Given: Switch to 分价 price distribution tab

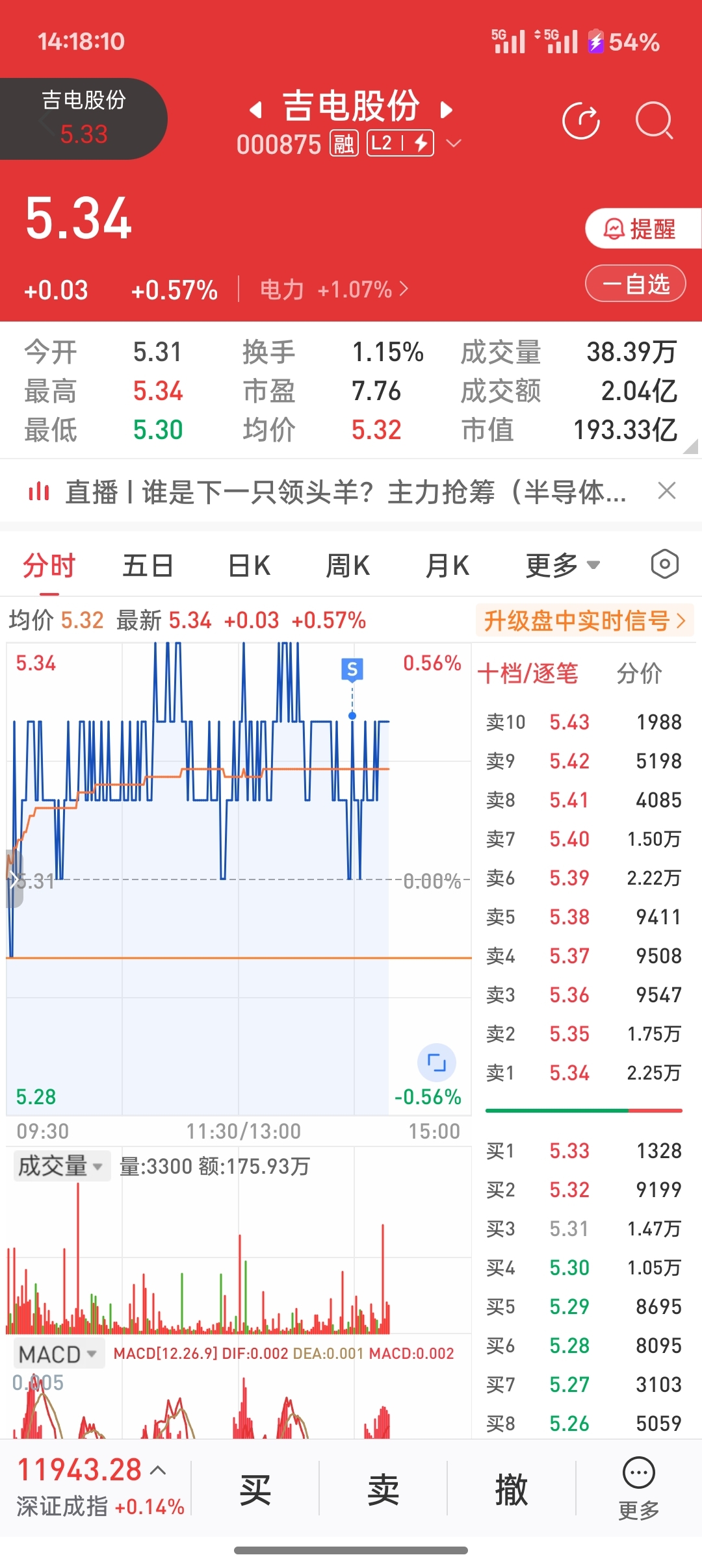Looking at the screenshot, I should click(x=639, y=674).
